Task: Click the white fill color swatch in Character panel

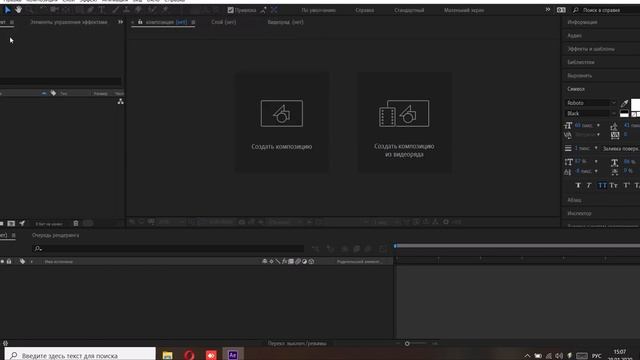Action: [x=635, y=104]
